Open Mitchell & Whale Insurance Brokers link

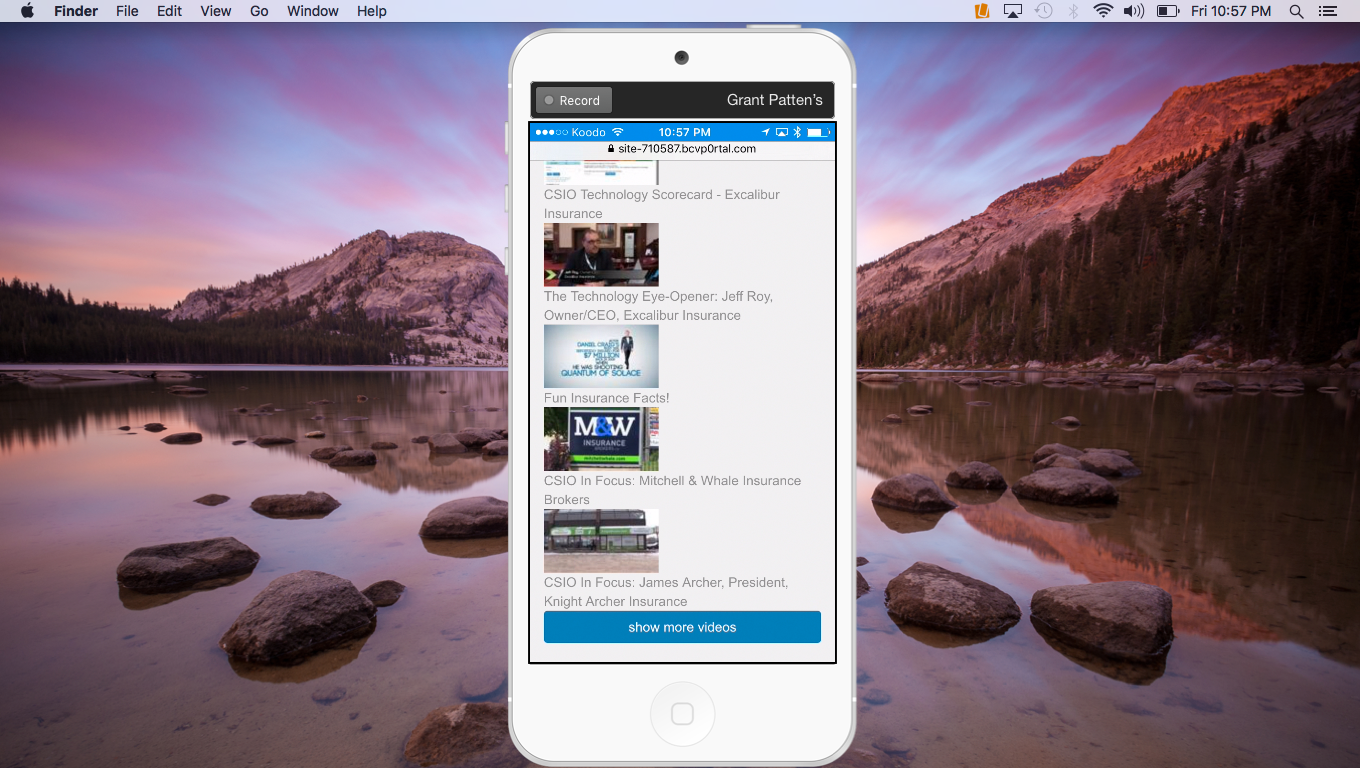[x=672, y=490]
